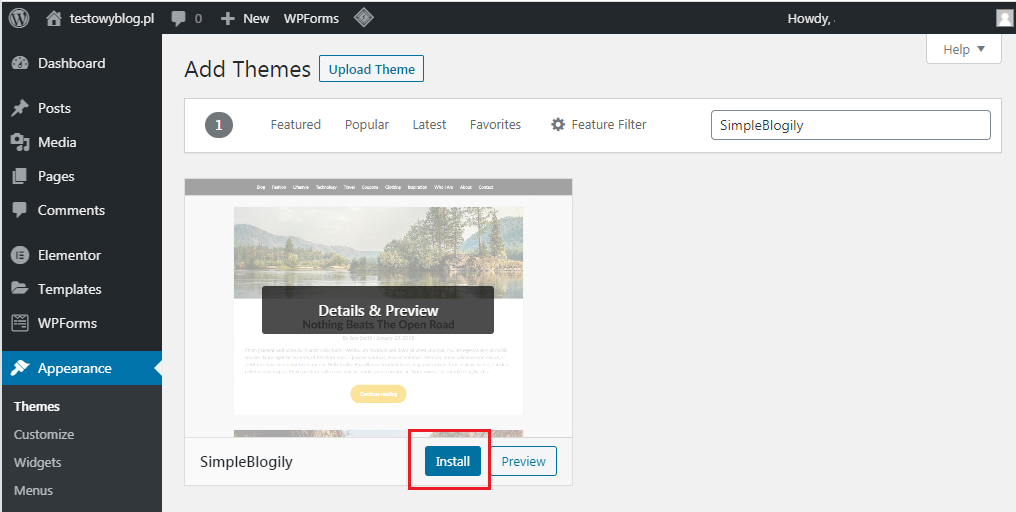The height and width of the screenshot is (512, 1016).
Task: Click the Appearance paintbrush icon
Action: (x=20, y=368)
